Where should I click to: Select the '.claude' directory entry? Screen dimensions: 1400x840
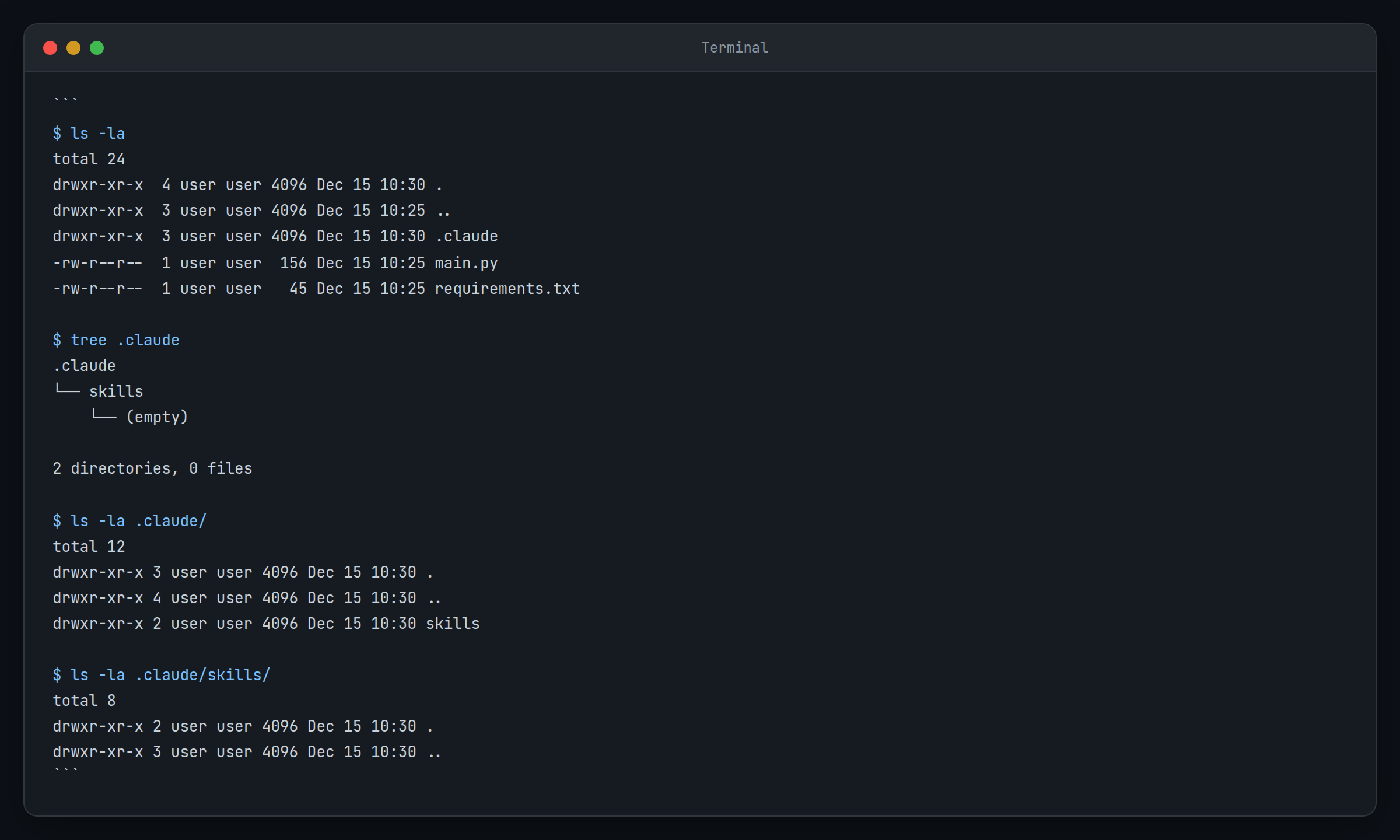coord(466,236)
